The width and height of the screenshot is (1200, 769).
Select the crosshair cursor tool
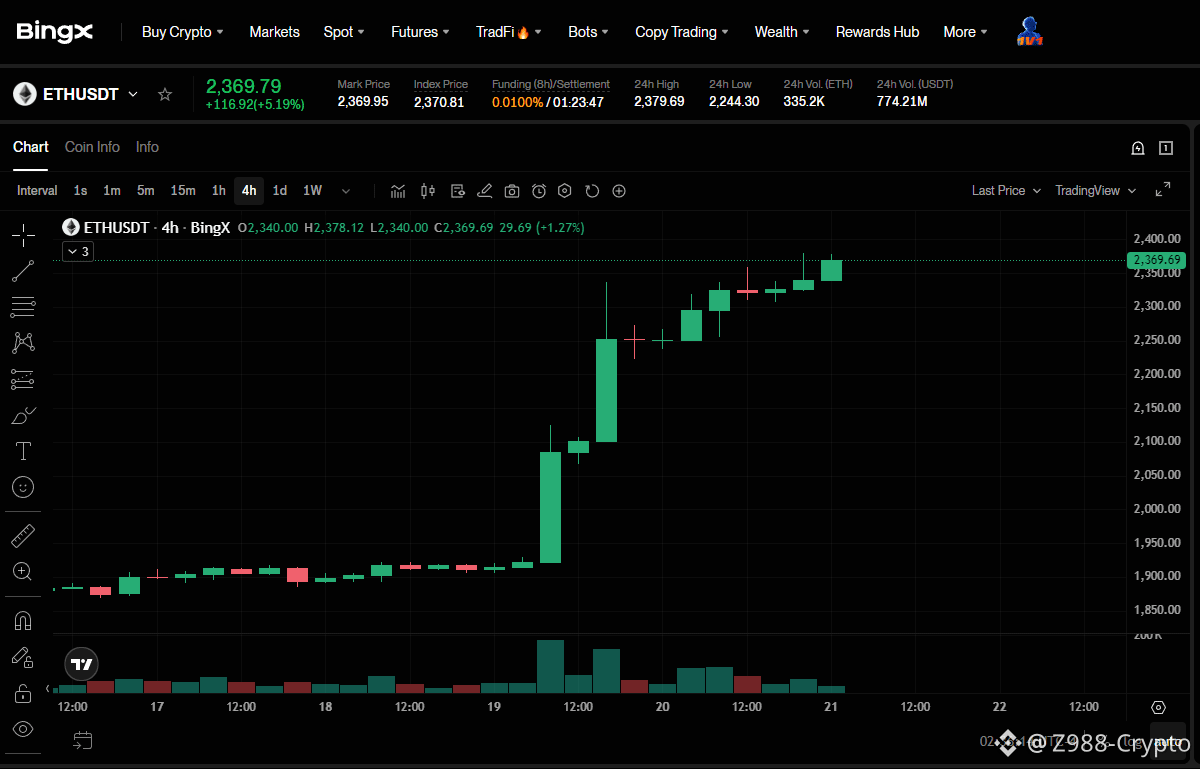pyautogui.click(x=23, y=236)
